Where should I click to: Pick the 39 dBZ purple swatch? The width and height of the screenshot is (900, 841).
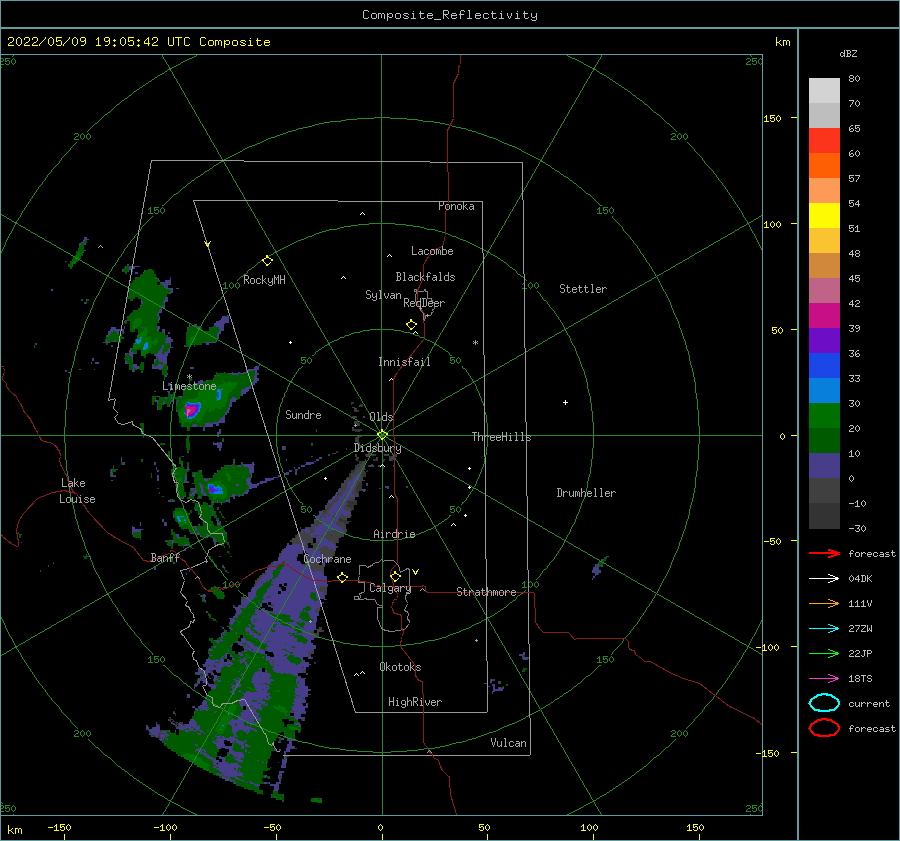[824, 340]
